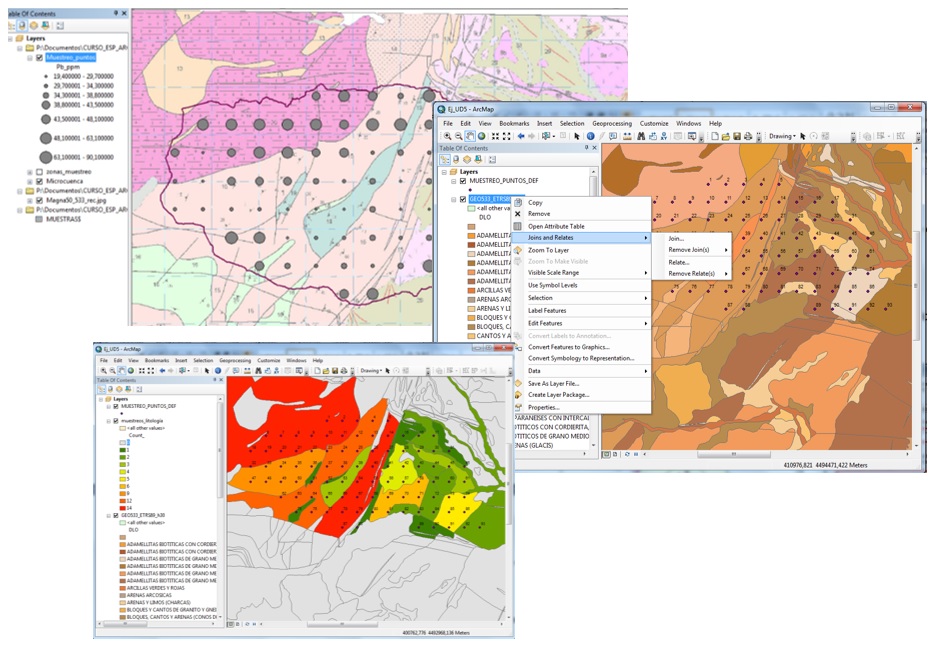Enable the zonas_muestreo layer checkbox
The width and height of the screenshot is (937, 651).
pos(40,172)
